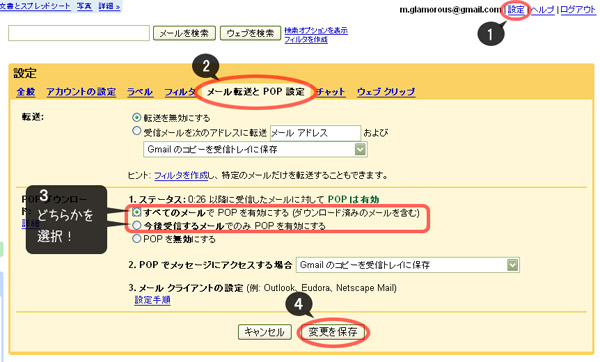Open the ヘルプ link
Screen dimensions: 600x362
click(x=542, y=10)
